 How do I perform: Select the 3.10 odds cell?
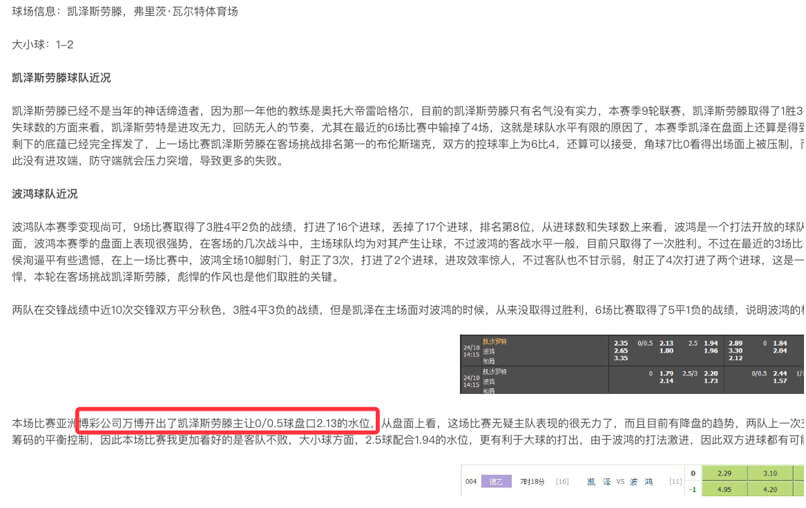point(771,473)
